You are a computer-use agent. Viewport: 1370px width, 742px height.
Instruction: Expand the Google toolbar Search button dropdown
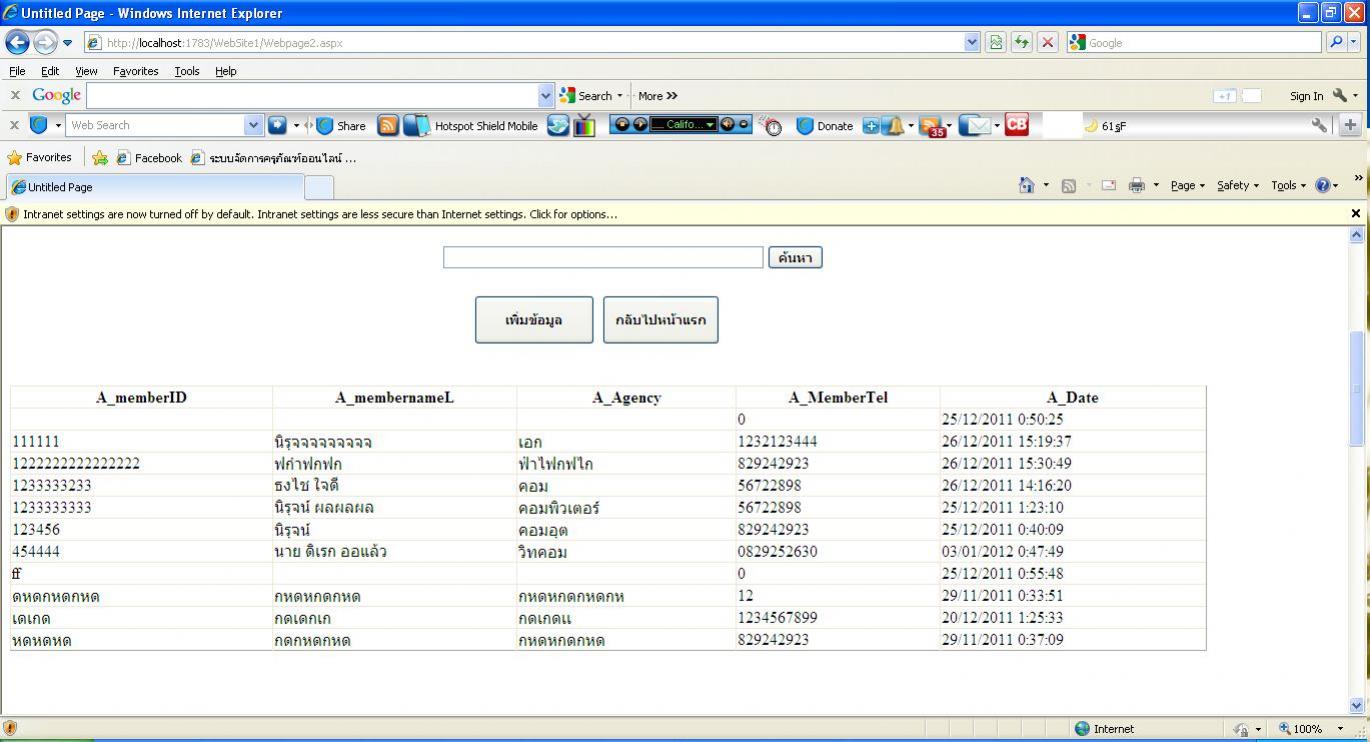(x=619, y=96)
